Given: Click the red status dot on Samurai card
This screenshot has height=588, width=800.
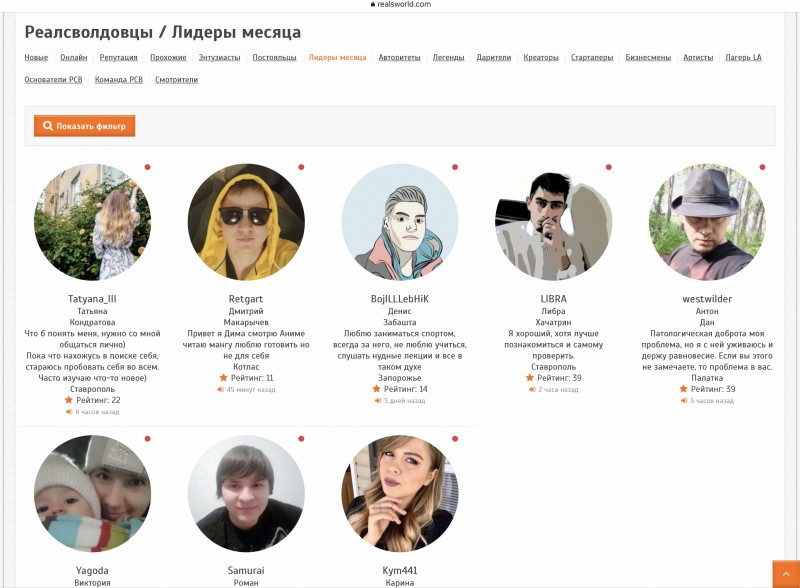Looking at the screenshot, I should click(301, 438).
